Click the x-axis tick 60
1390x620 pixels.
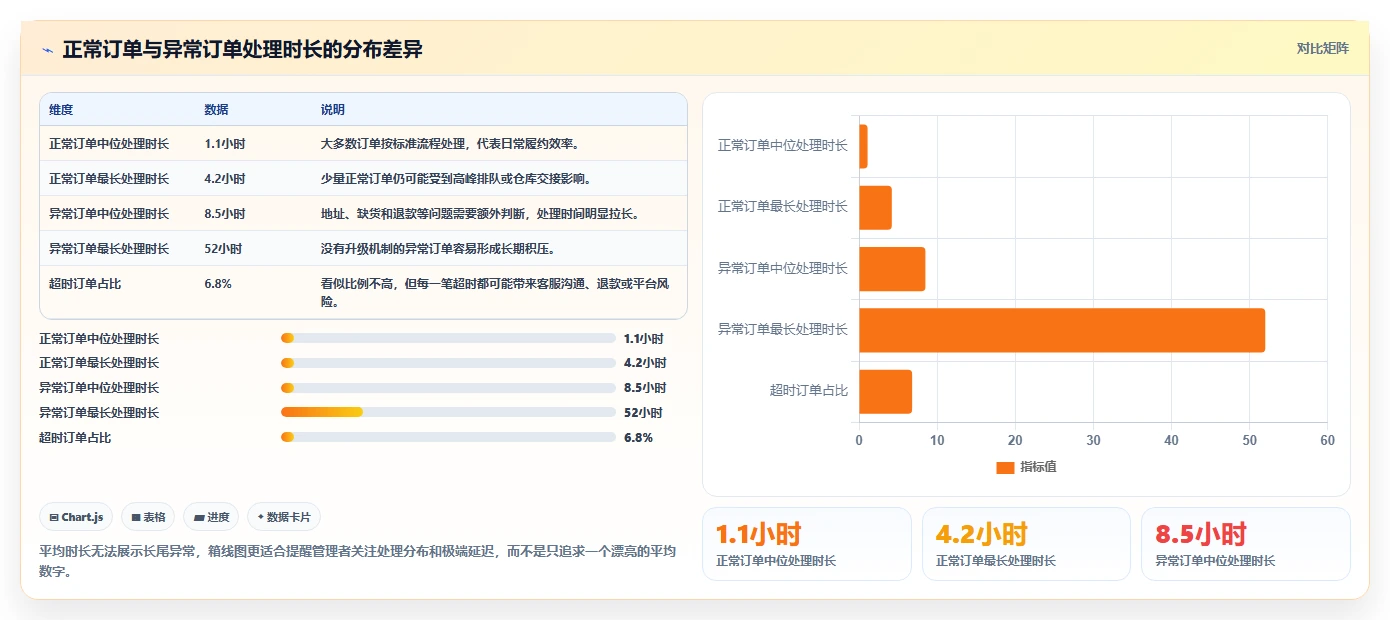pos(1327,441)
